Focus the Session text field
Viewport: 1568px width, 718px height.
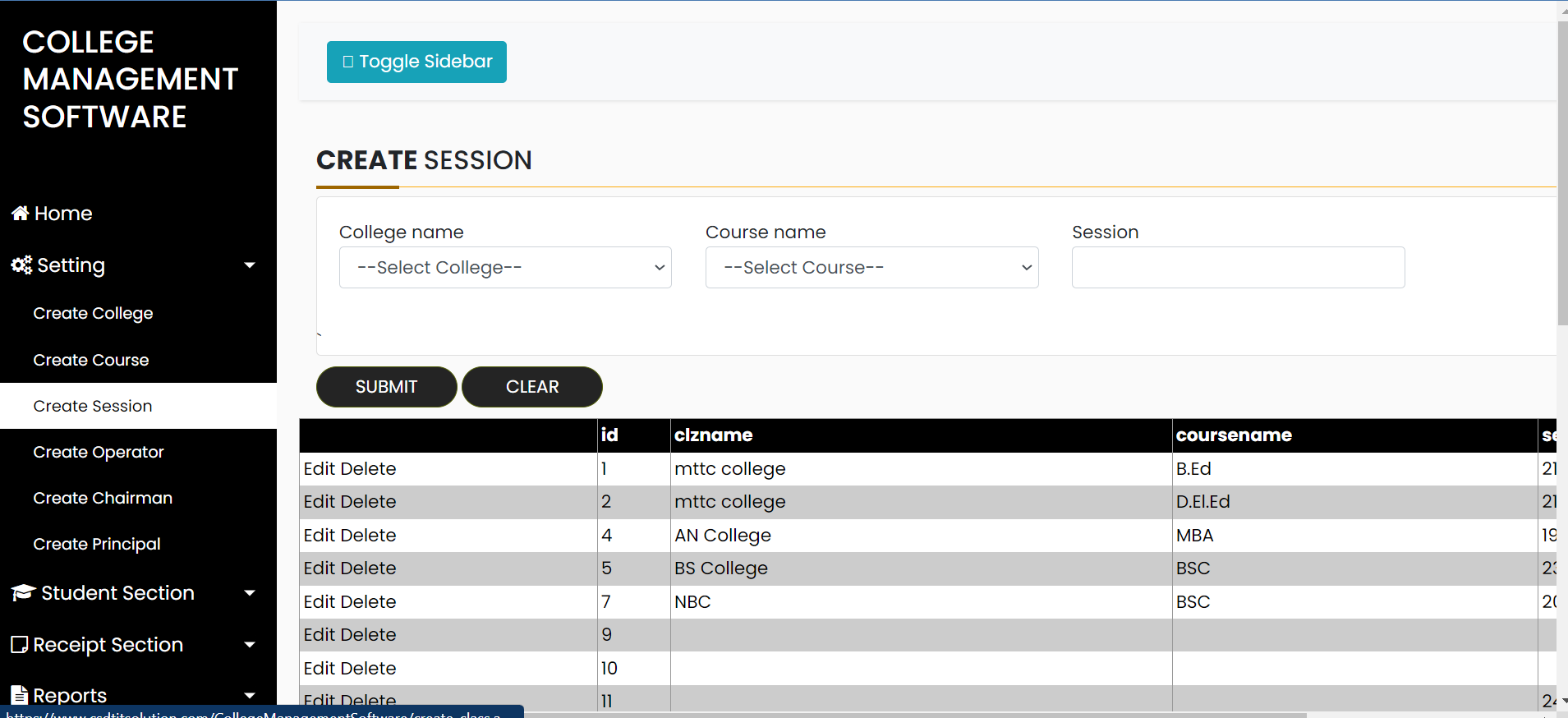pyautogui.click(x=1238, y=268)
